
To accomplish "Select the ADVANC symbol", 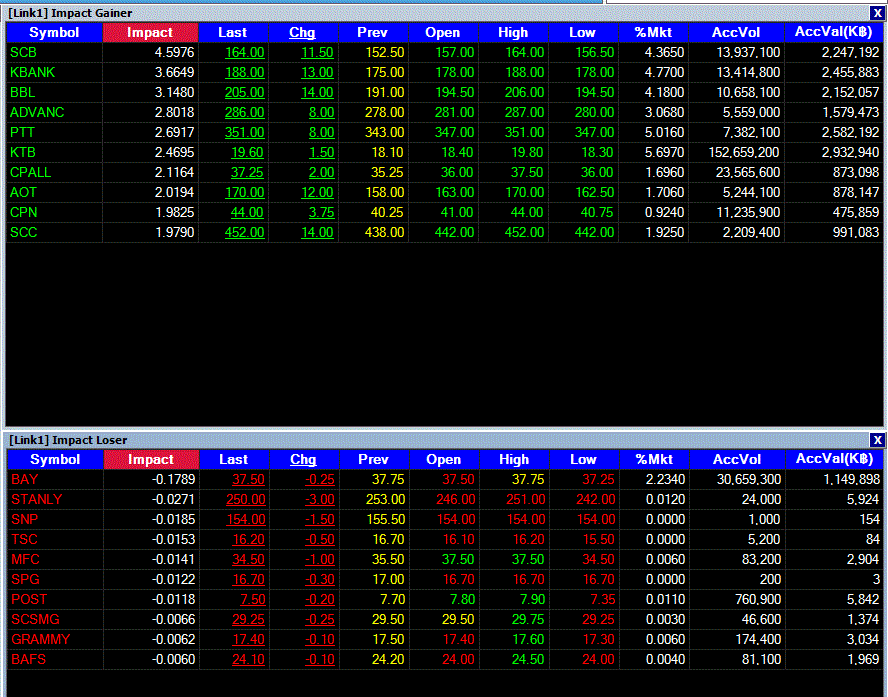I will click(37, 112).
